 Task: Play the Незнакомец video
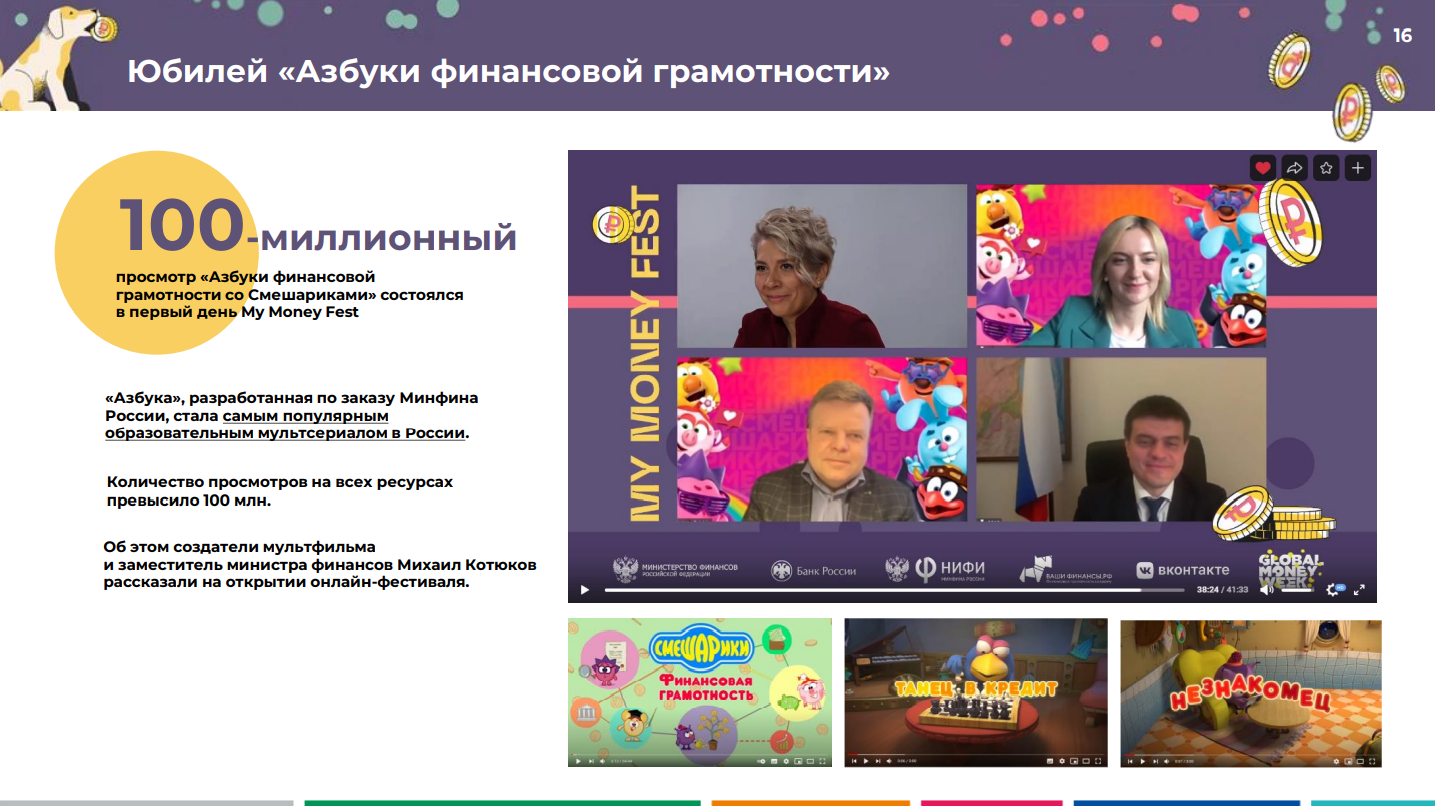coord(1143,761)
